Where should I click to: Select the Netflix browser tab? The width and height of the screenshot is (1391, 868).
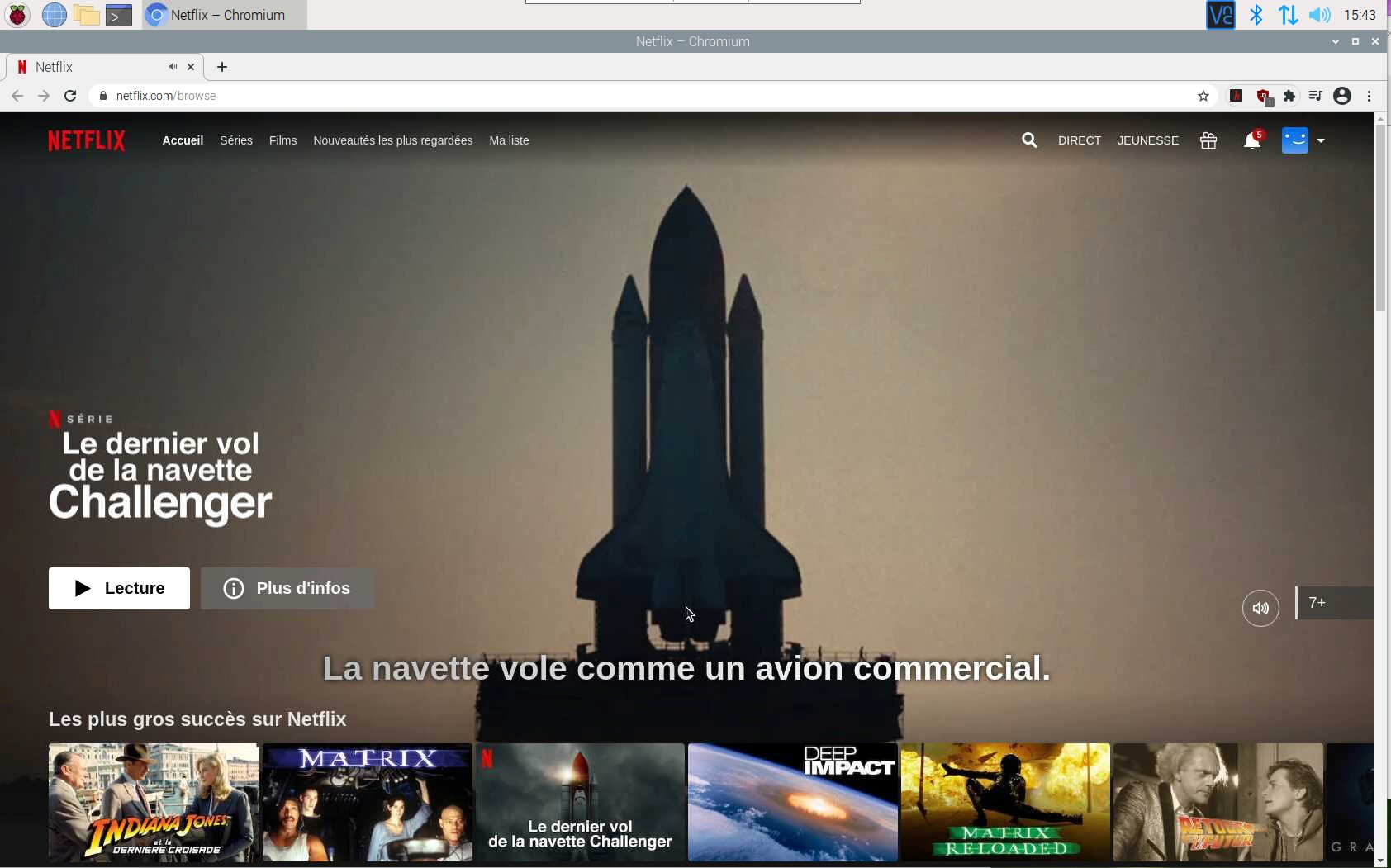(x=104, y=67)
